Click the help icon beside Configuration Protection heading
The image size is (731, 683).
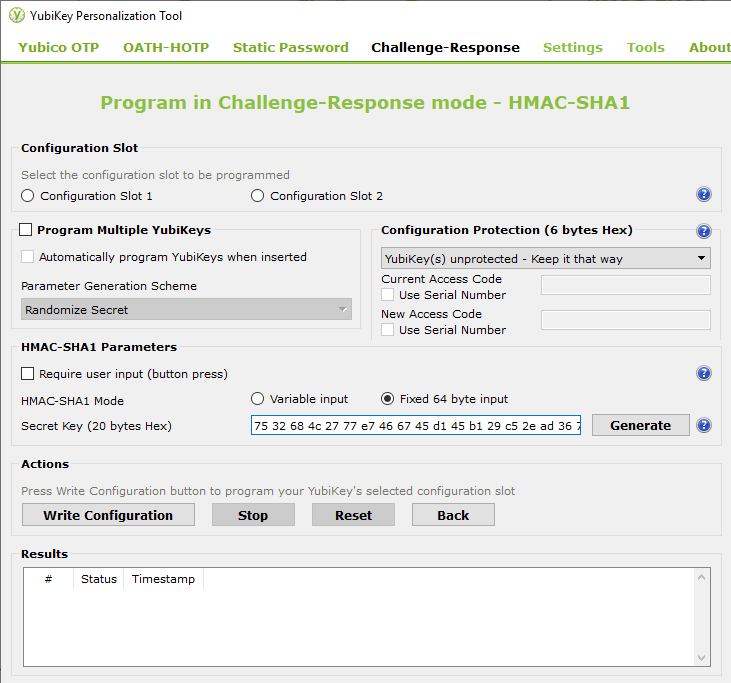703,231
